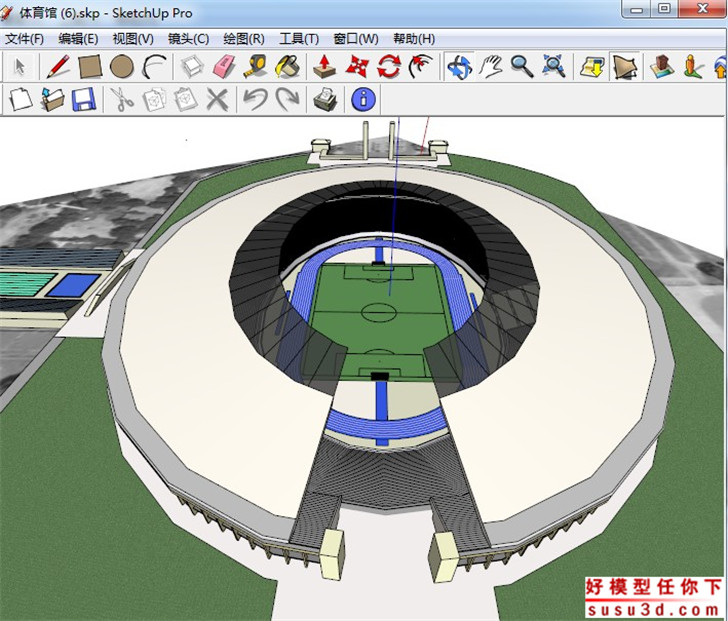Select the pink Eraser tool
Screen dimensions: 728x621
point(224,66)
